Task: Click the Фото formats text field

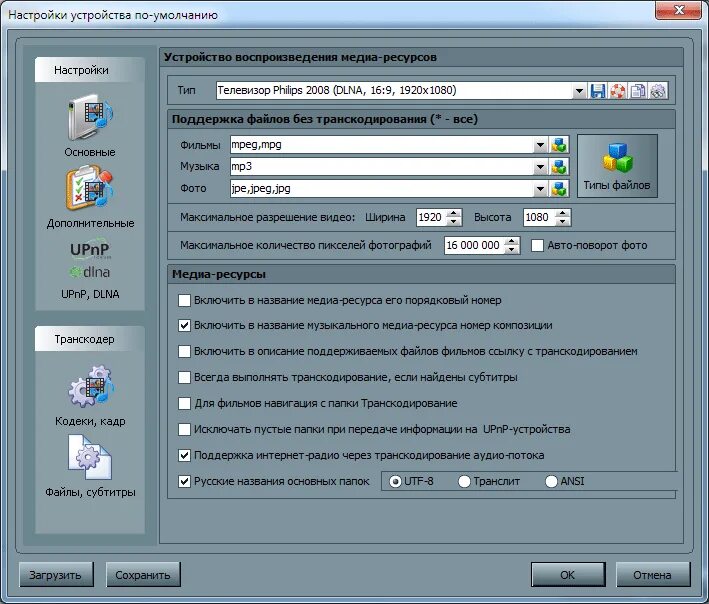Action: point(382,189)
